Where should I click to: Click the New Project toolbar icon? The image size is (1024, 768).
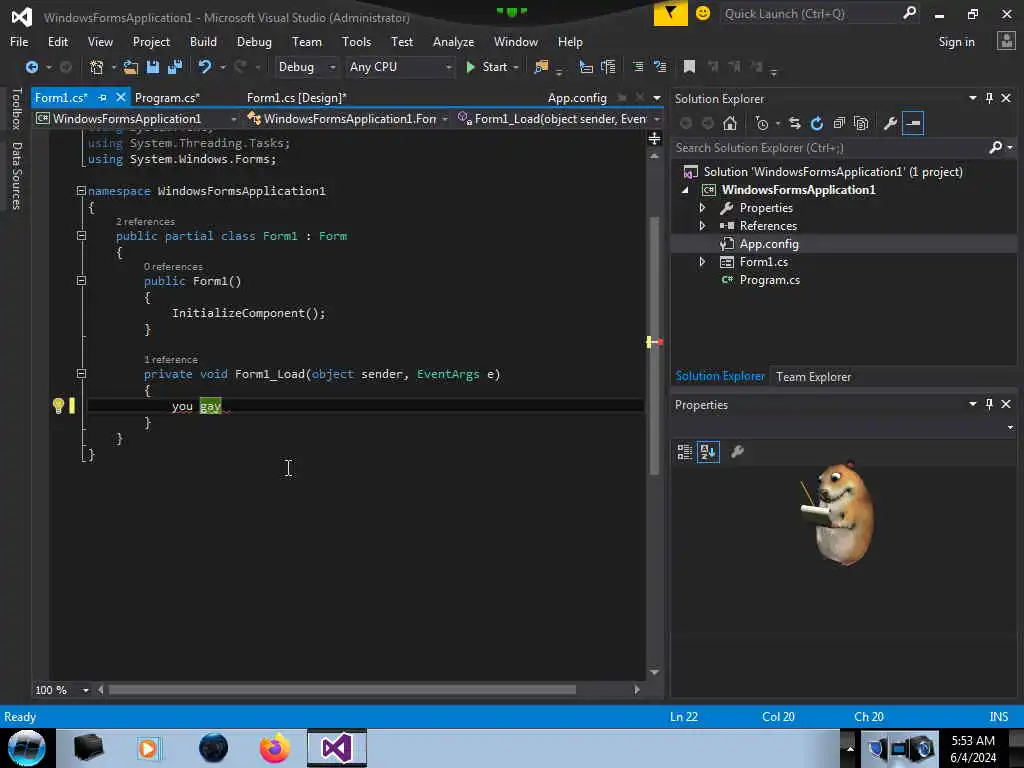point(97,67)
